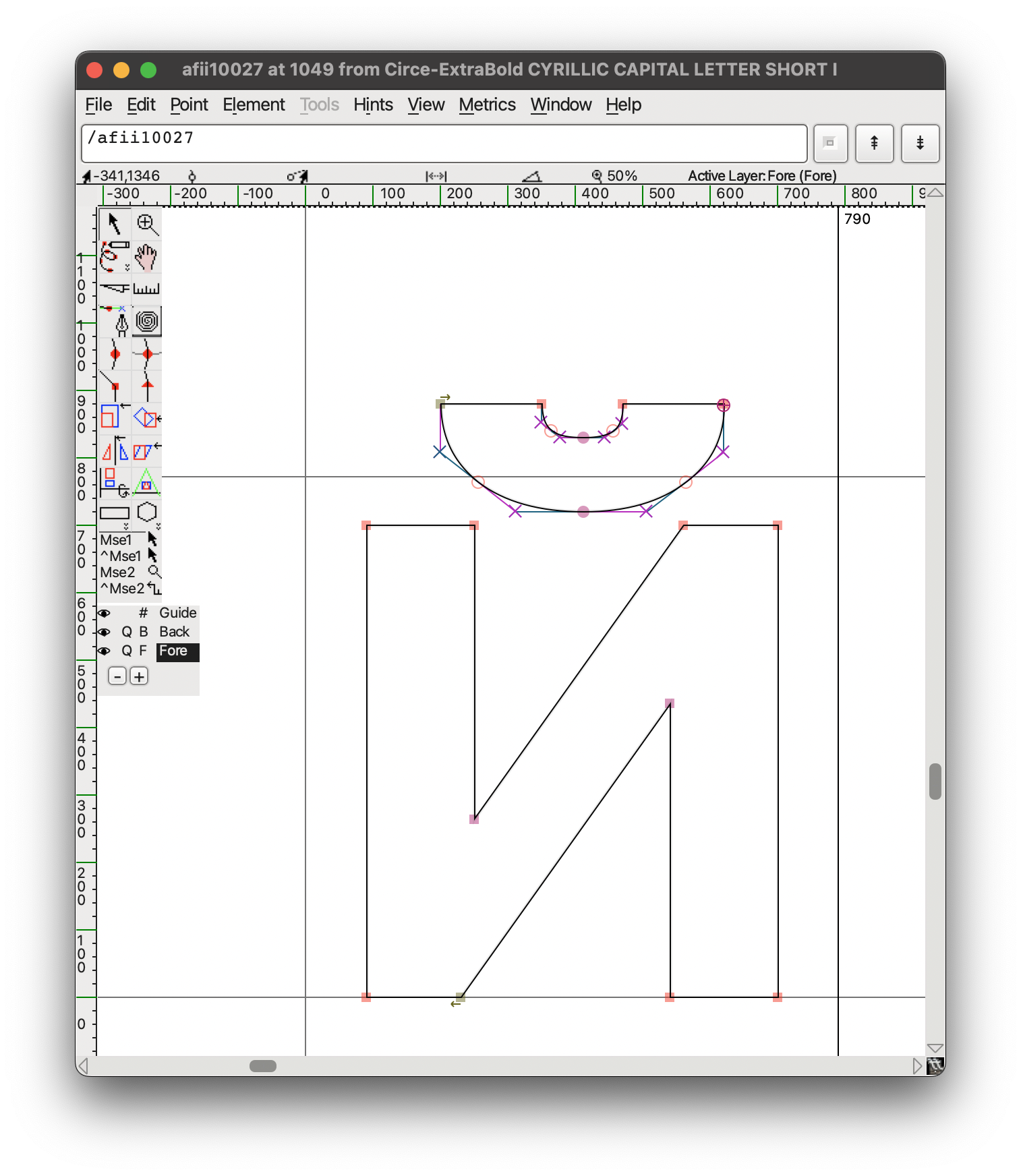Select the Skew selection tool

pyautogui.click(x=146, y=450)
